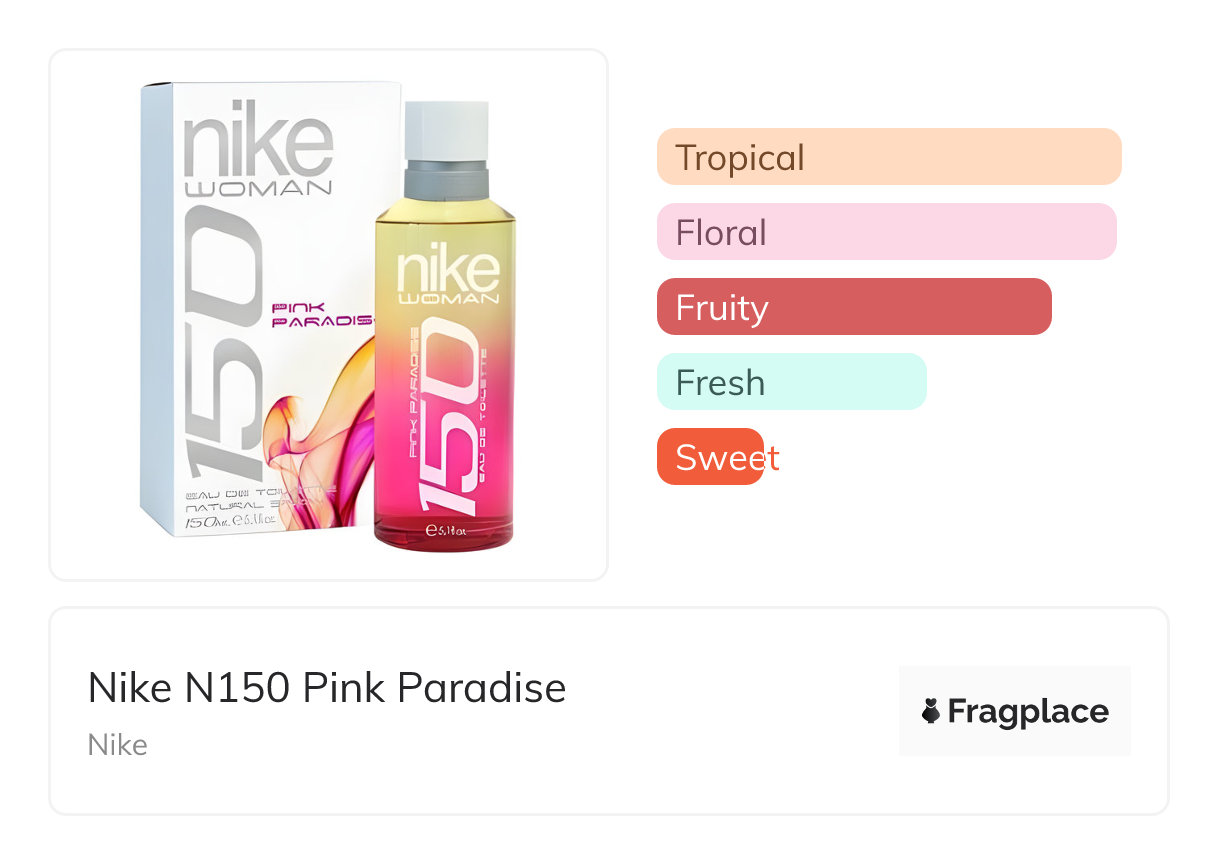This screenshot has height=864, width=1218.
Task: Click the Fragplace perfume bottle icon
Action: [931, 711]
